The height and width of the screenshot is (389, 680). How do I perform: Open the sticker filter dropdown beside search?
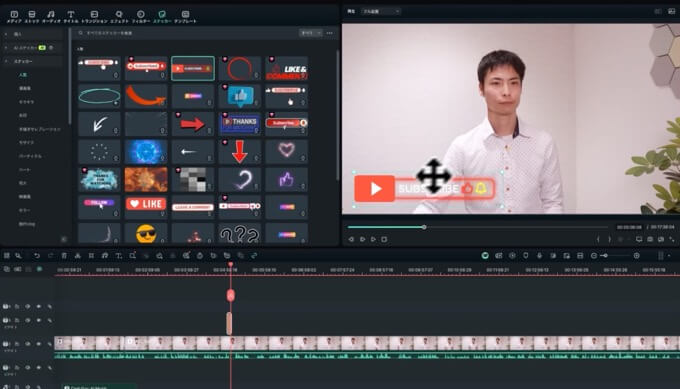311,33
